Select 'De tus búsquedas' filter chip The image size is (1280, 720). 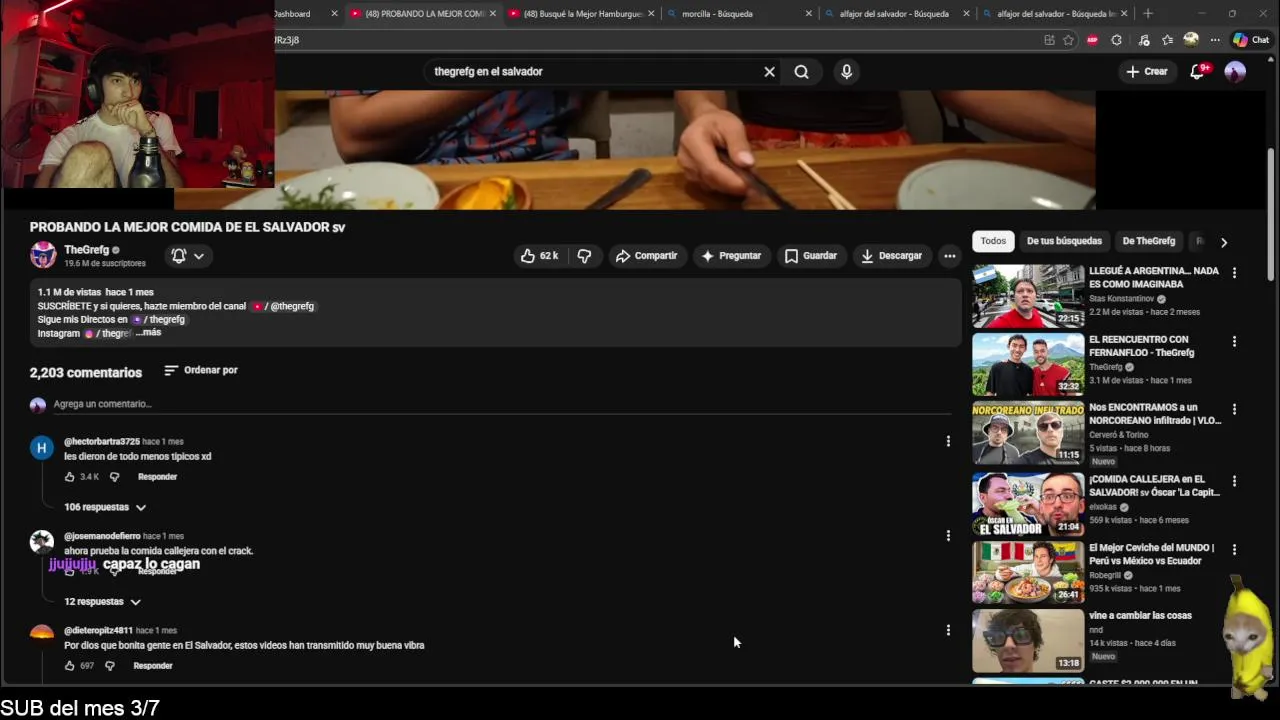1064,241
